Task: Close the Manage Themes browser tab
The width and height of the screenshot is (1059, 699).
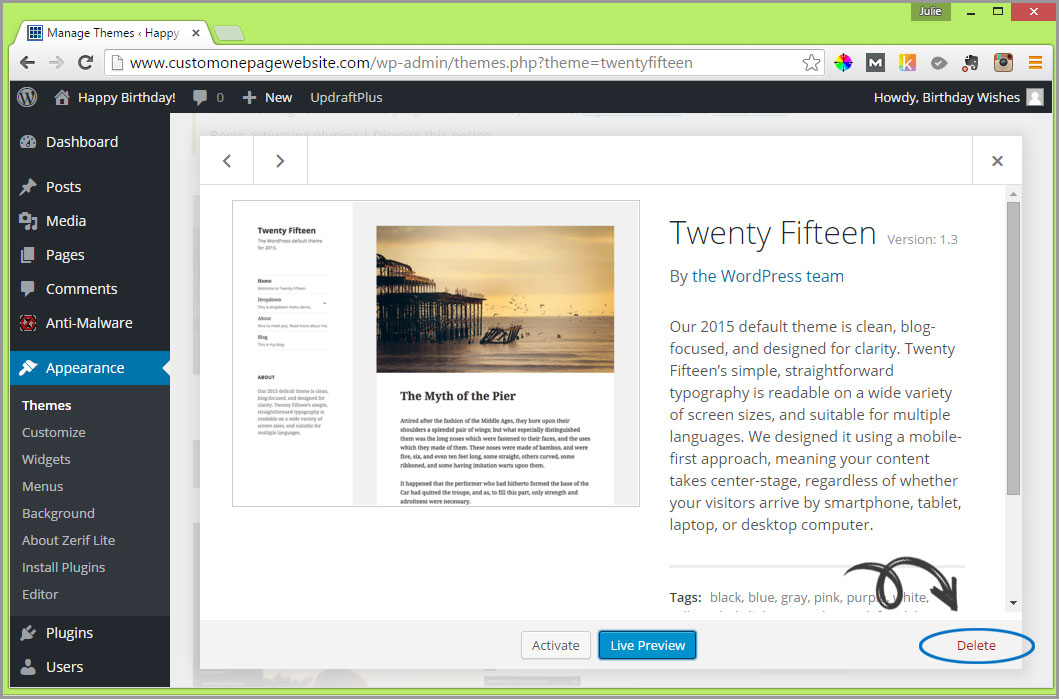Action: click(196, 32)
